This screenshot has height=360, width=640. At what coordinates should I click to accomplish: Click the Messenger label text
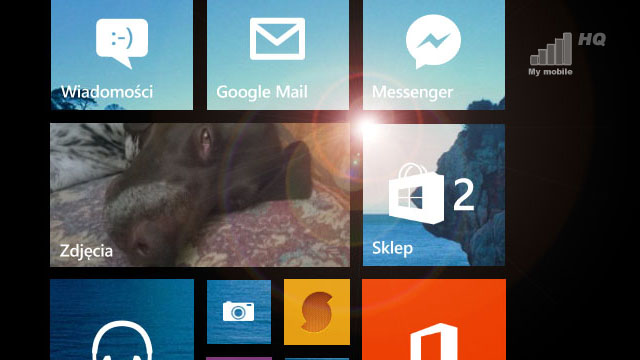(412, 92)
